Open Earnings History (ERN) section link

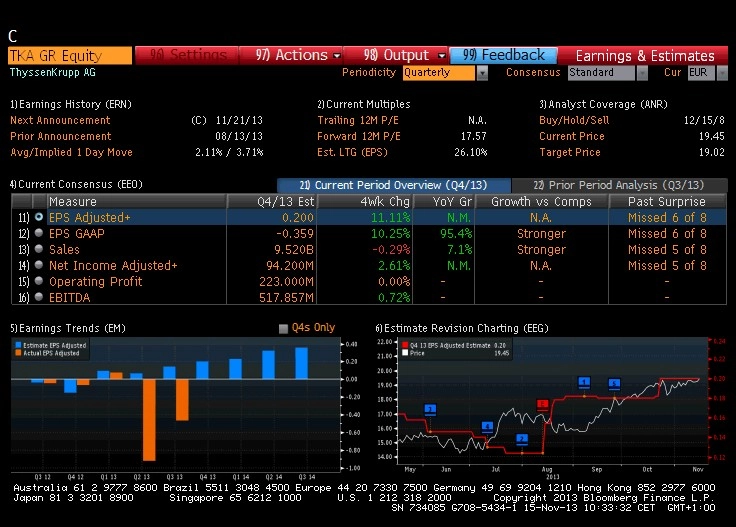pos(71,104)
